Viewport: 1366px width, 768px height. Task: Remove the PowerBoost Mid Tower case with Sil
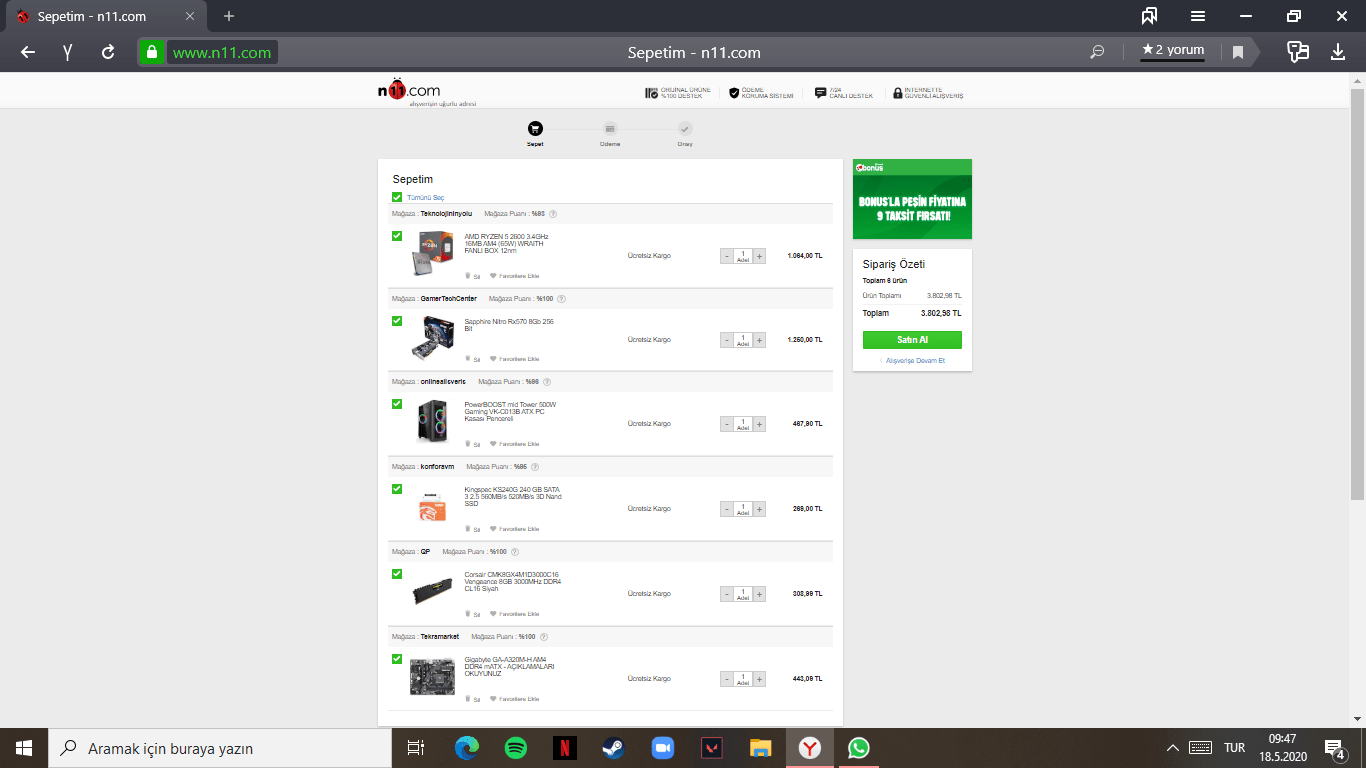(472, 444)
